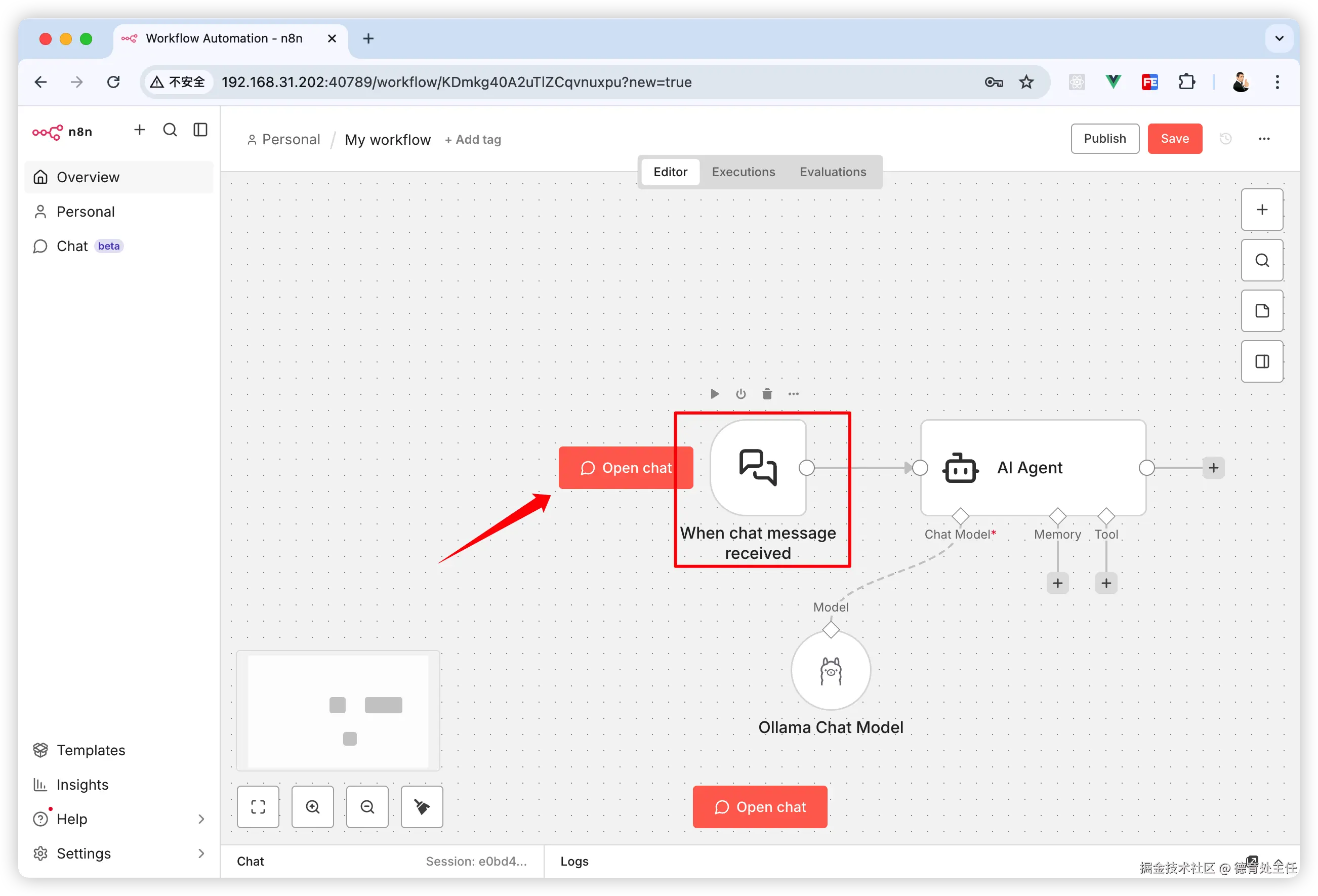This screenshot has width=1318, height=896.
Task: Click the Publish button
Action: coord(1104,139)
